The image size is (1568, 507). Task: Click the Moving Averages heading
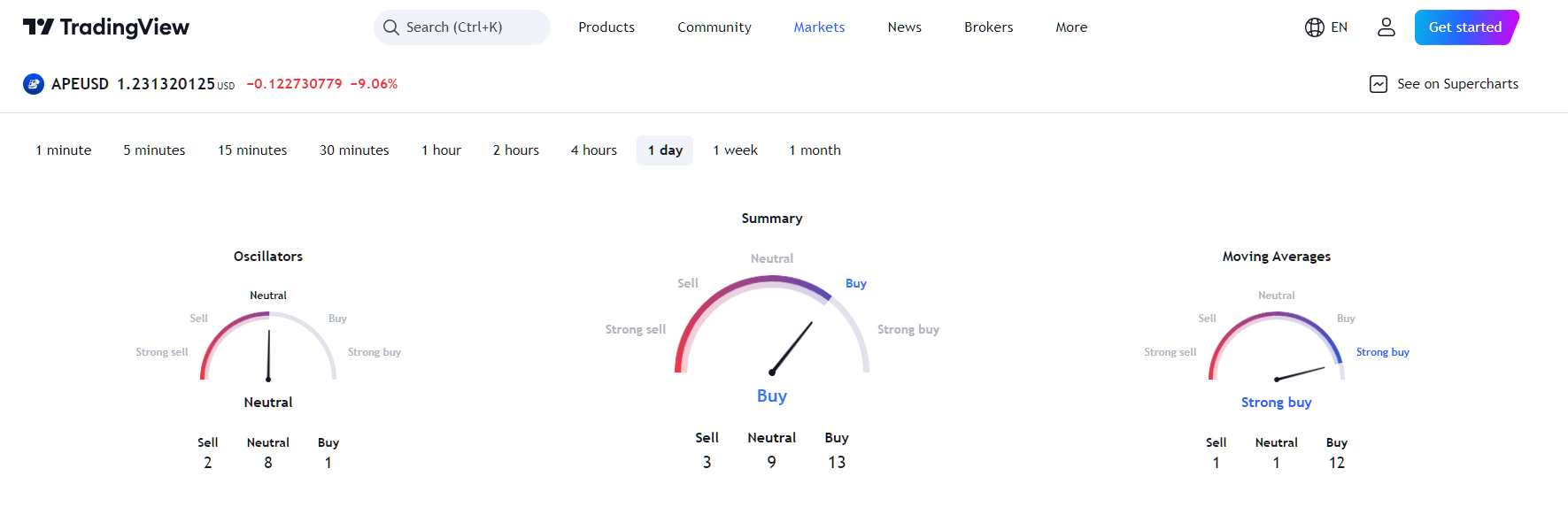(1277, 257)
